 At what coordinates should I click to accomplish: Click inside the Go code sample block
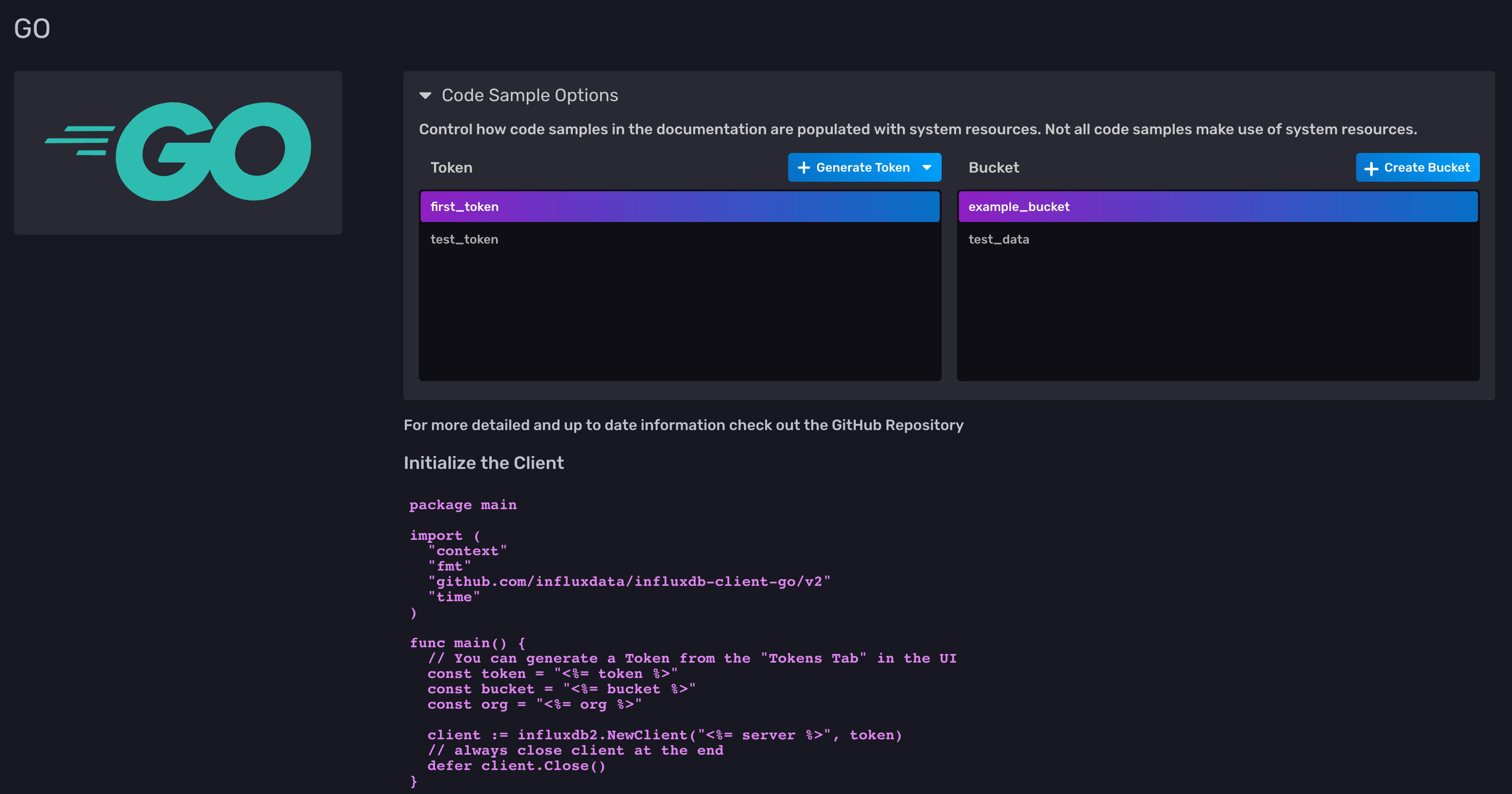point(646,645)
